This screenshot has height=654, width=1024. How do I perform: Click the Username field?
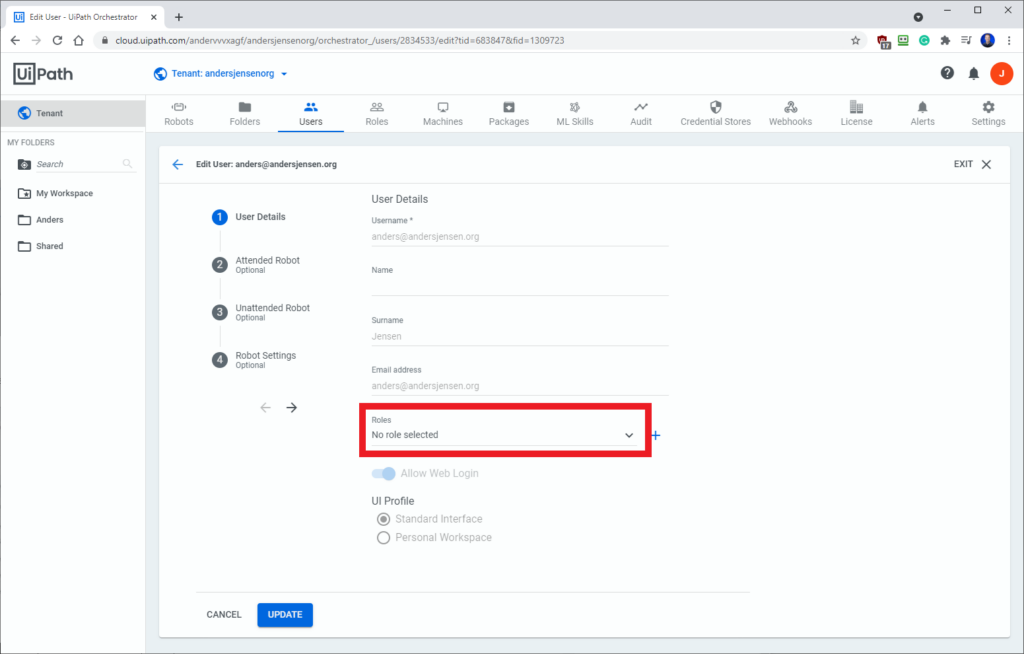click(520, 237)
